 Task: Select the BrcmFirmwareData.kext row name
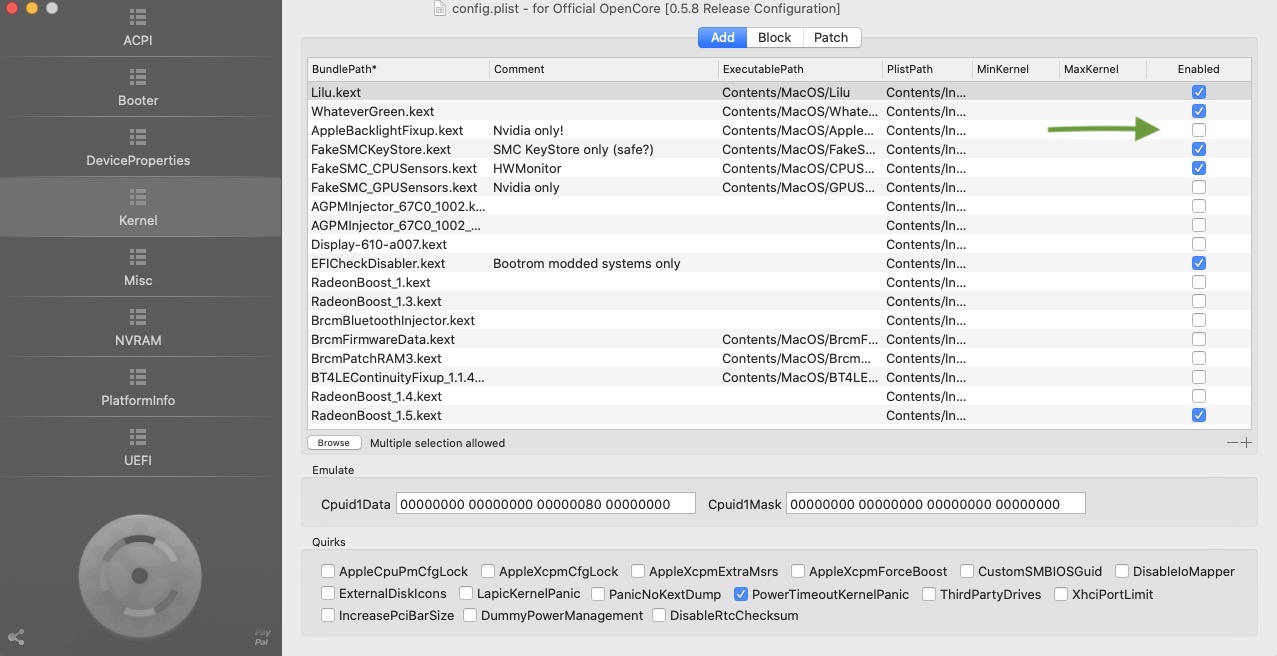click(383, 339)
